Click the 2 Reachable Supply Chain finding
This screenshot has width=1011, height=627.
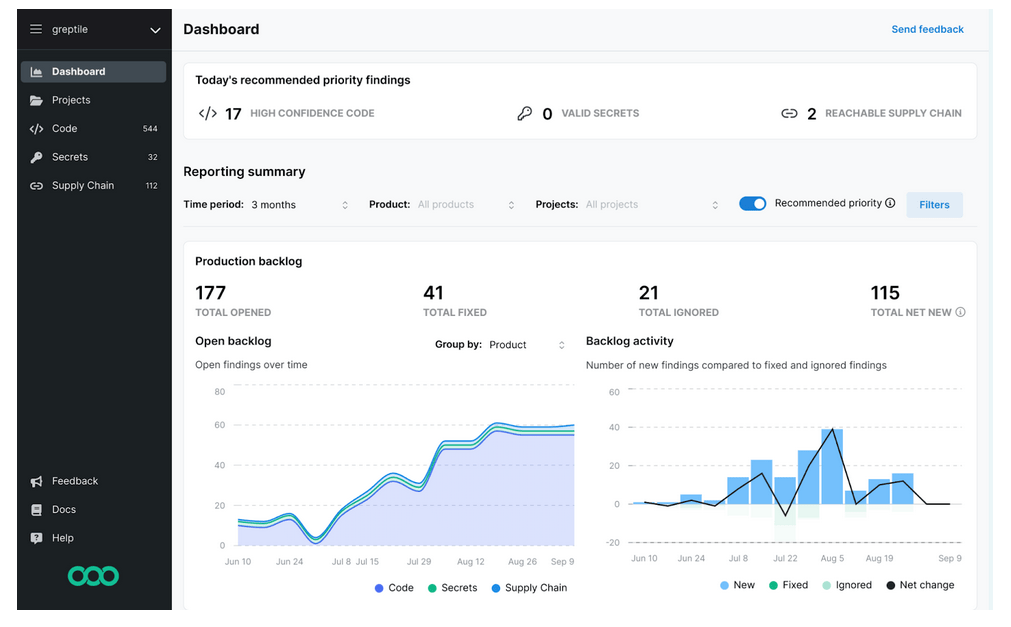871,114
